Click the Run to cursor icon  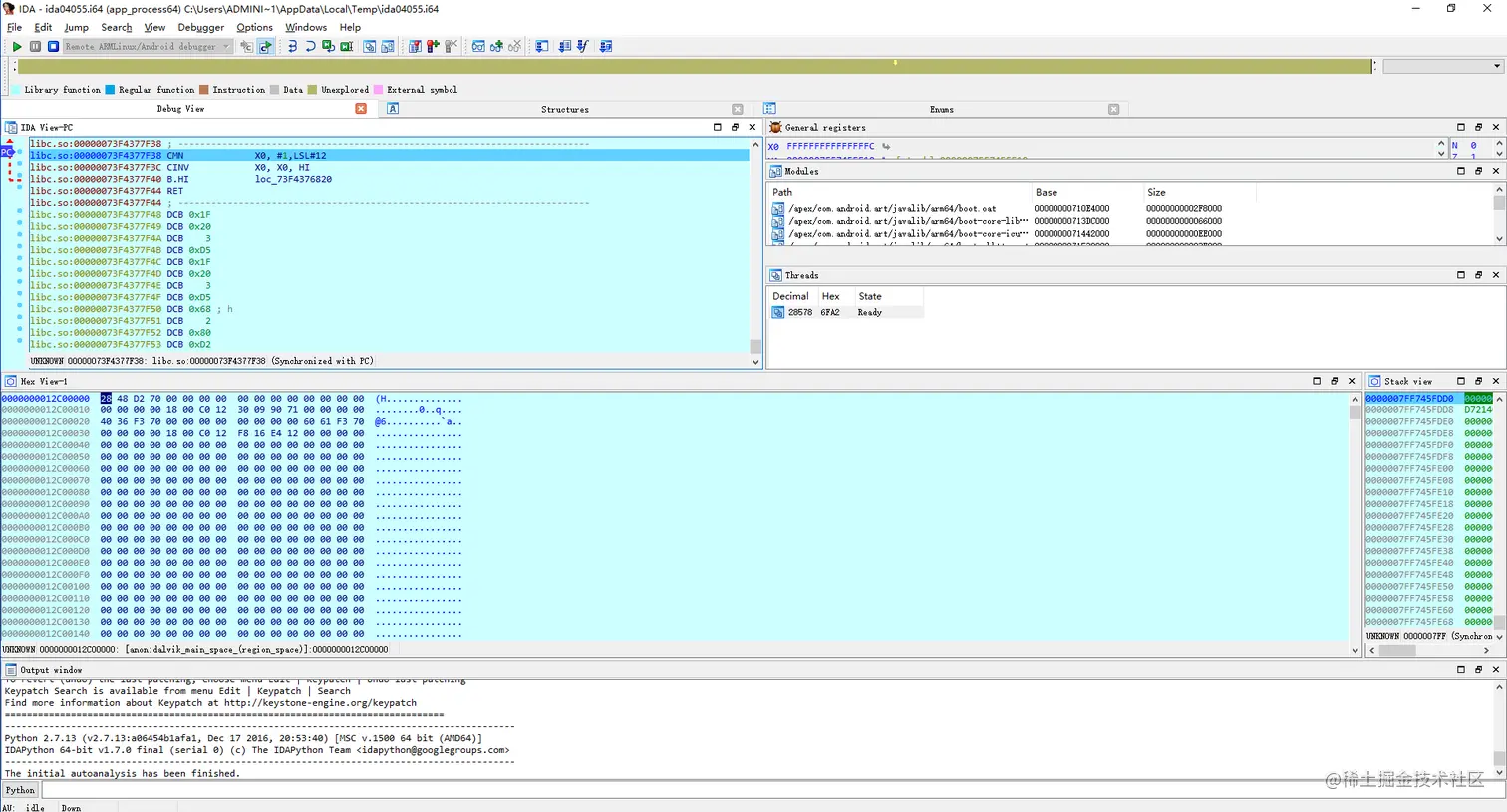346,46
